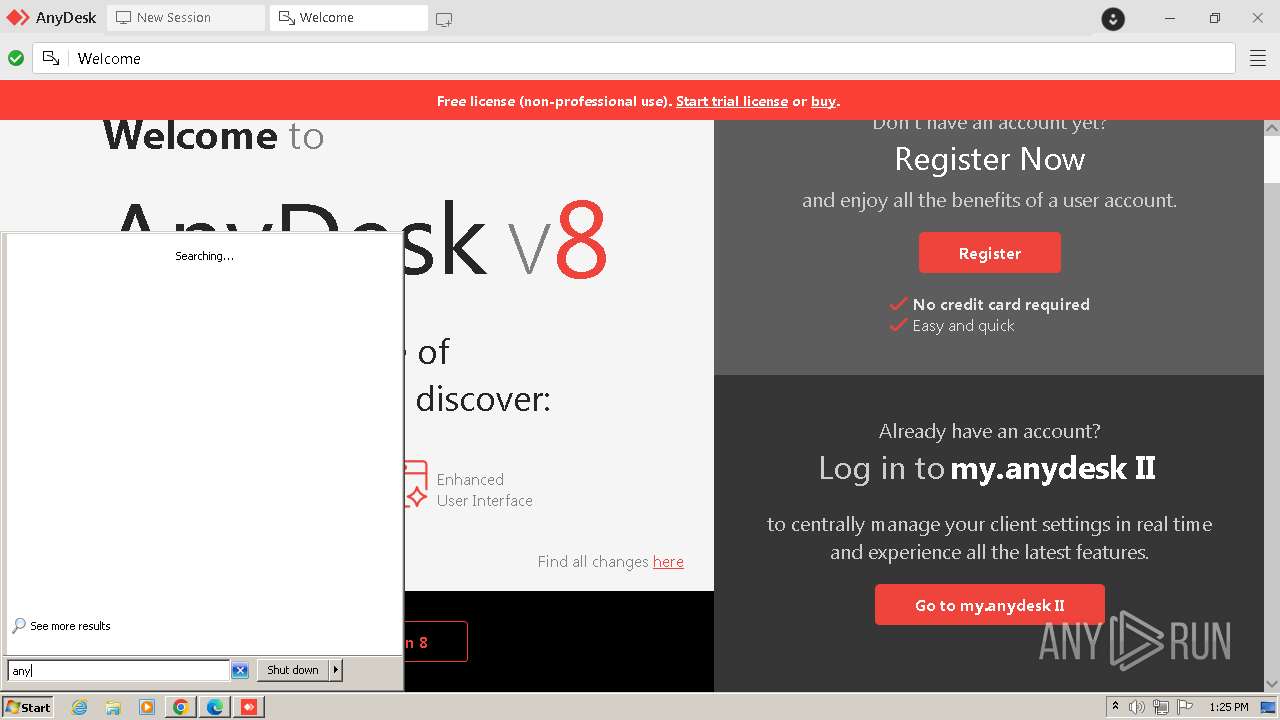Open Internet Explorer from the taskbar
This screenshot has width=1280, height=720.
79,707
